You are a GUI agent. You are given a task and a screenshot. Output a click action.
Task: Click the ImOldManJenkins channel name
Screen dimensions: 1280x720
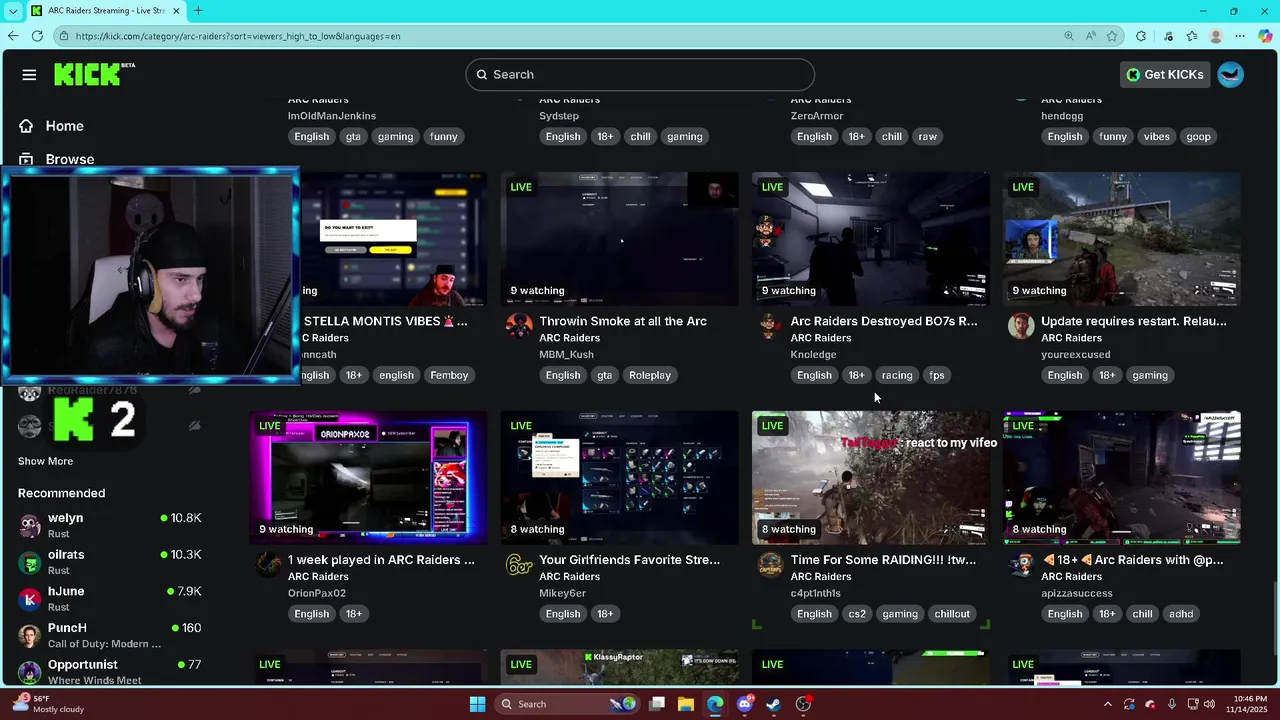[332, 116]
